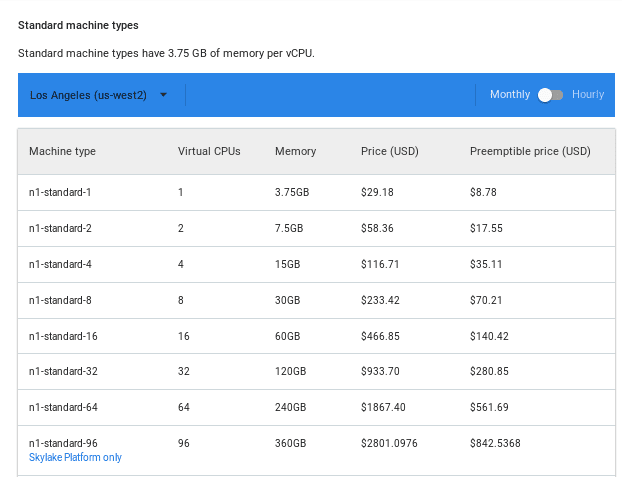Select the n1-standard-8 machine type

tap(61, 300)
